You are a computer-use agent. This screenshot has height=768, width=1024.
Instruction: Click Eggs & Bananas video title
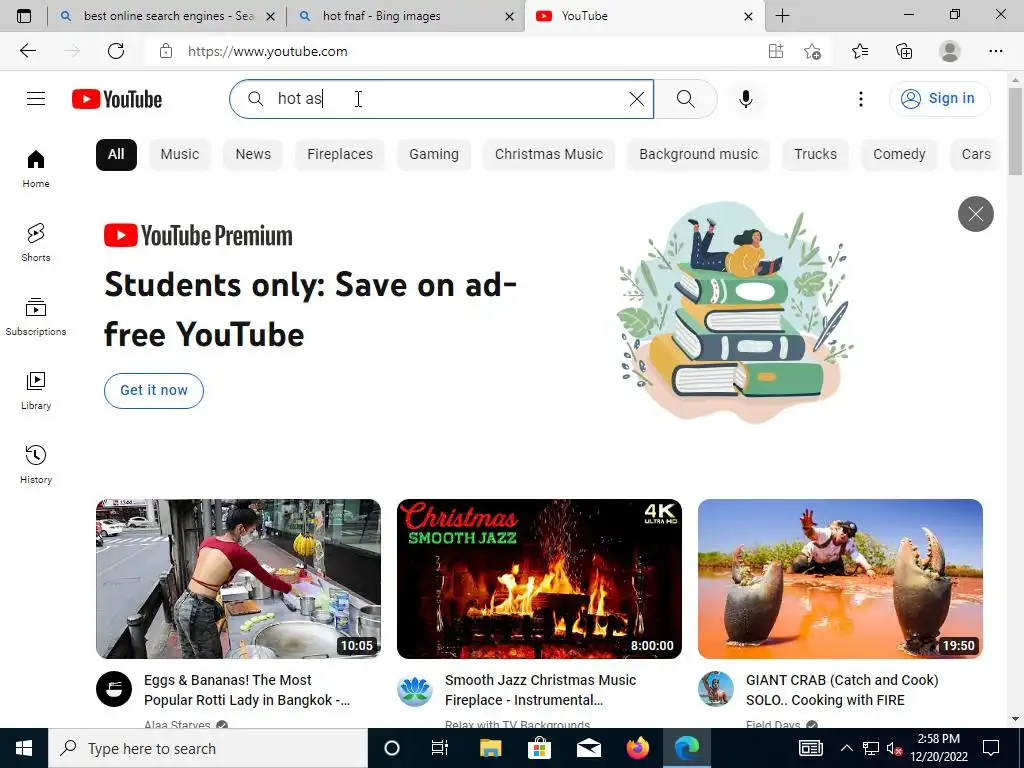(x=247, y=690)
